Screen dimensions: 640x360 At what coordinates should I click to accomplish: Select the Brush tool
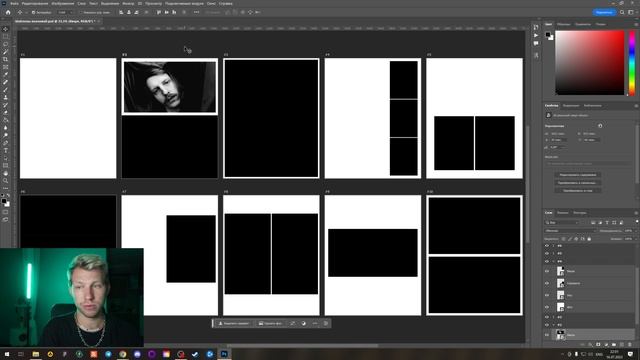5,90
